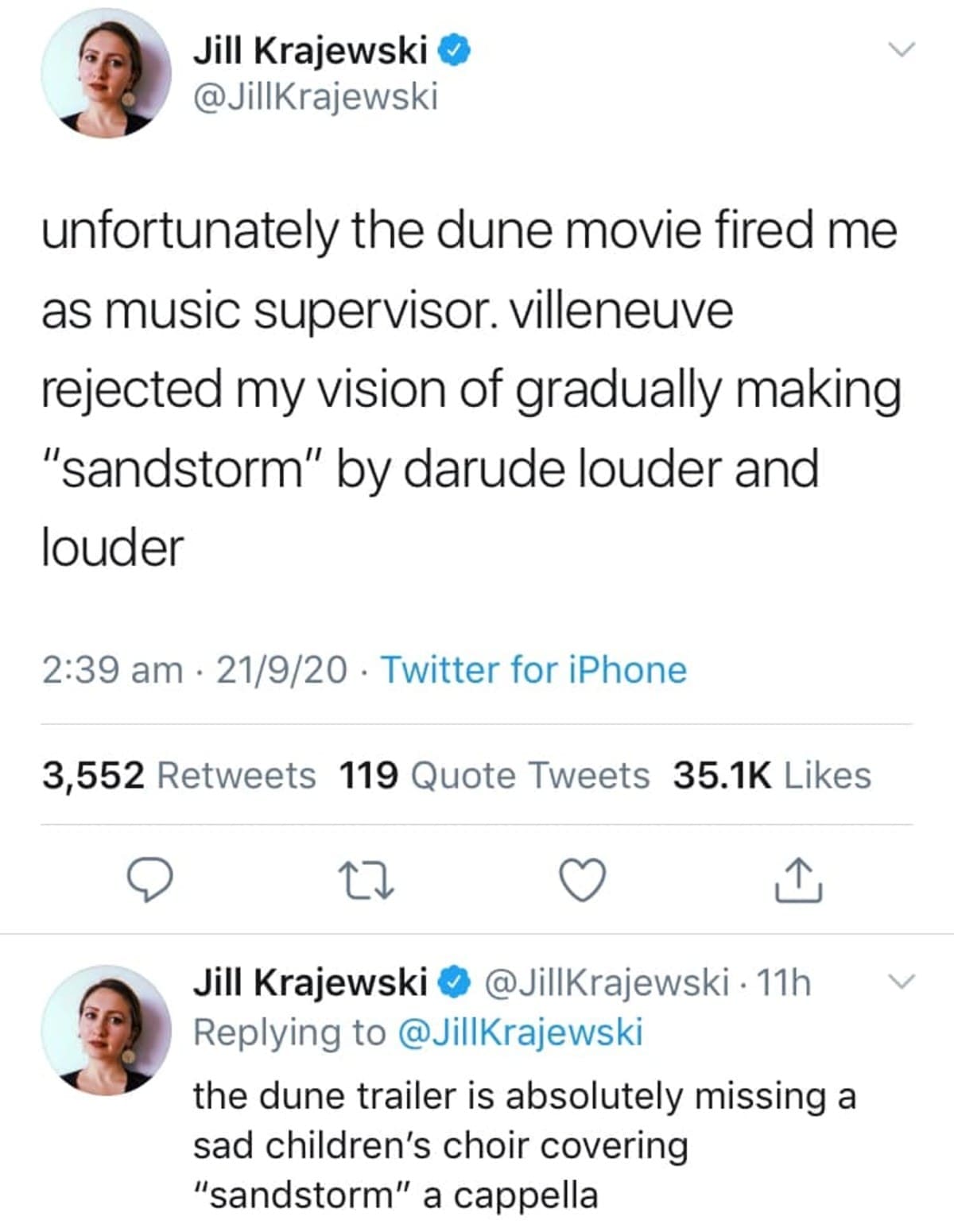Open the reply tweet about children's choir
The width and height of the screenshot is (954, 1232).
pyautogui.click(x=525, y=1145)
